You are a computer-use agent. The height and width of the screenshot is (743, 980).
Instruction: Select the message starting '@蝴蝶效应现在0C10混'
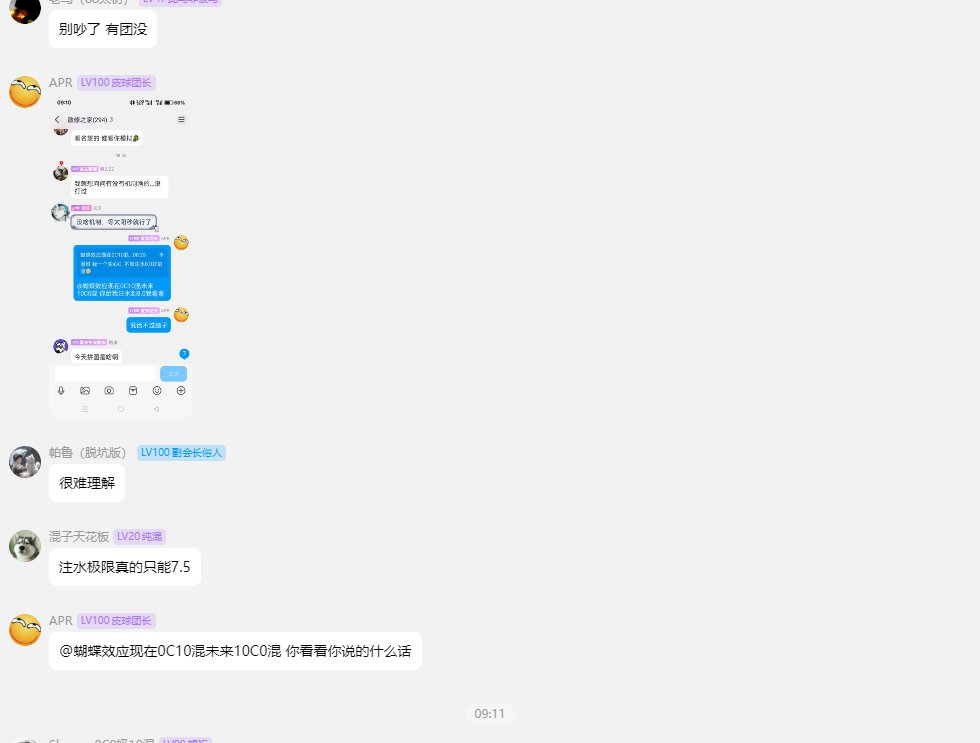coord(236,651)
